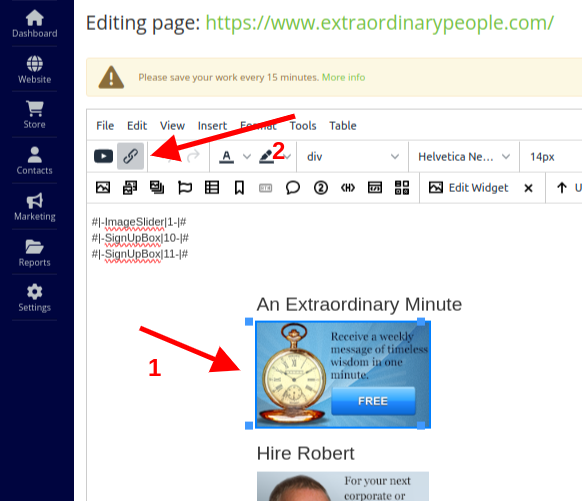
Task: Open the Insert menu
Action: click(x=212, y=126)
